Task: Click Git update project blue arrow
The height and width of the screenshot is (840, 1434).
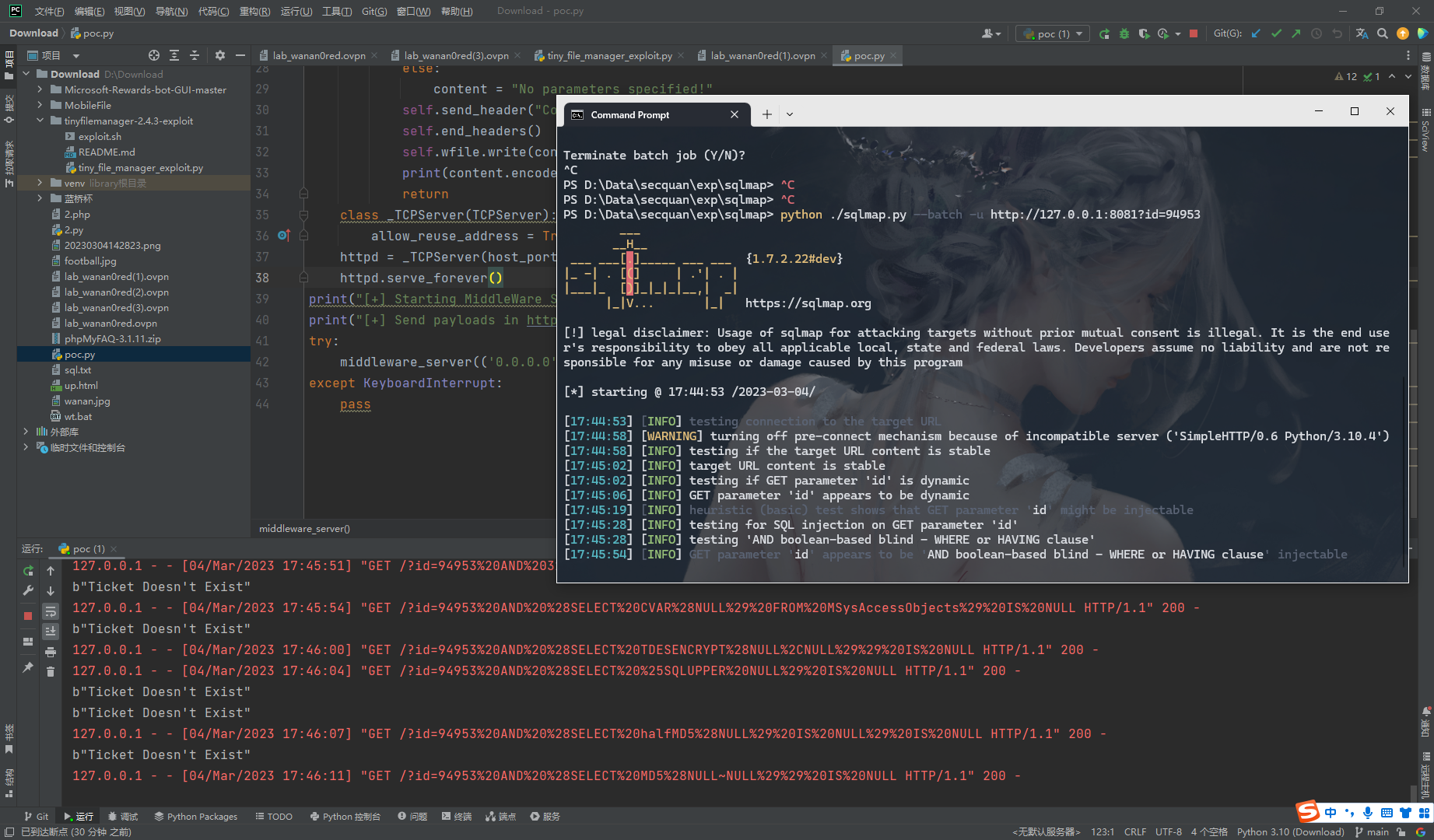Action: coord(1256,33)
